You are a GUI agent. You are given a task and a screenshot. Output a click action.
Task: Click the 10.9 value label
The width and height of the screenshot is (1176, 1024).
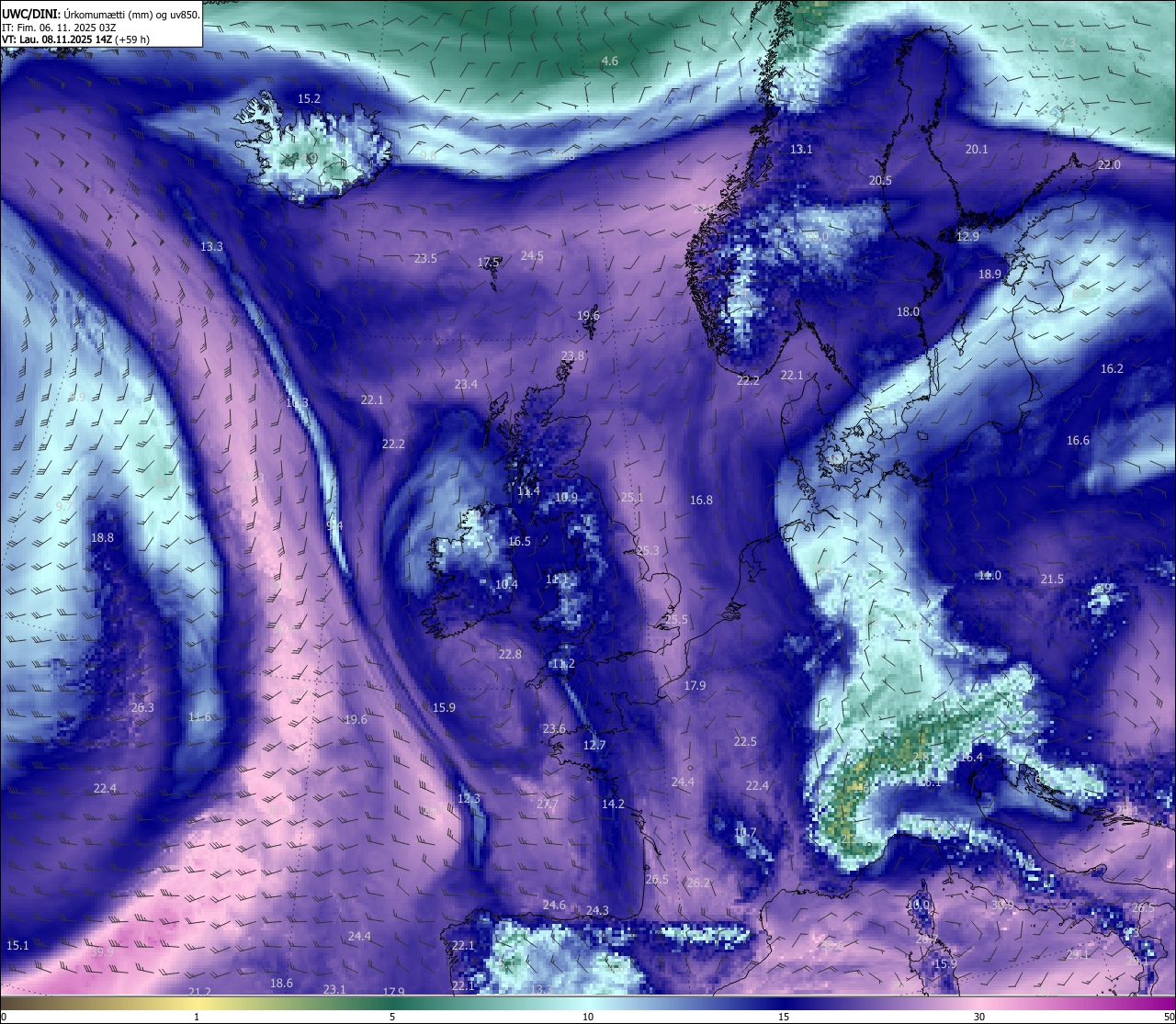[566, 497]
